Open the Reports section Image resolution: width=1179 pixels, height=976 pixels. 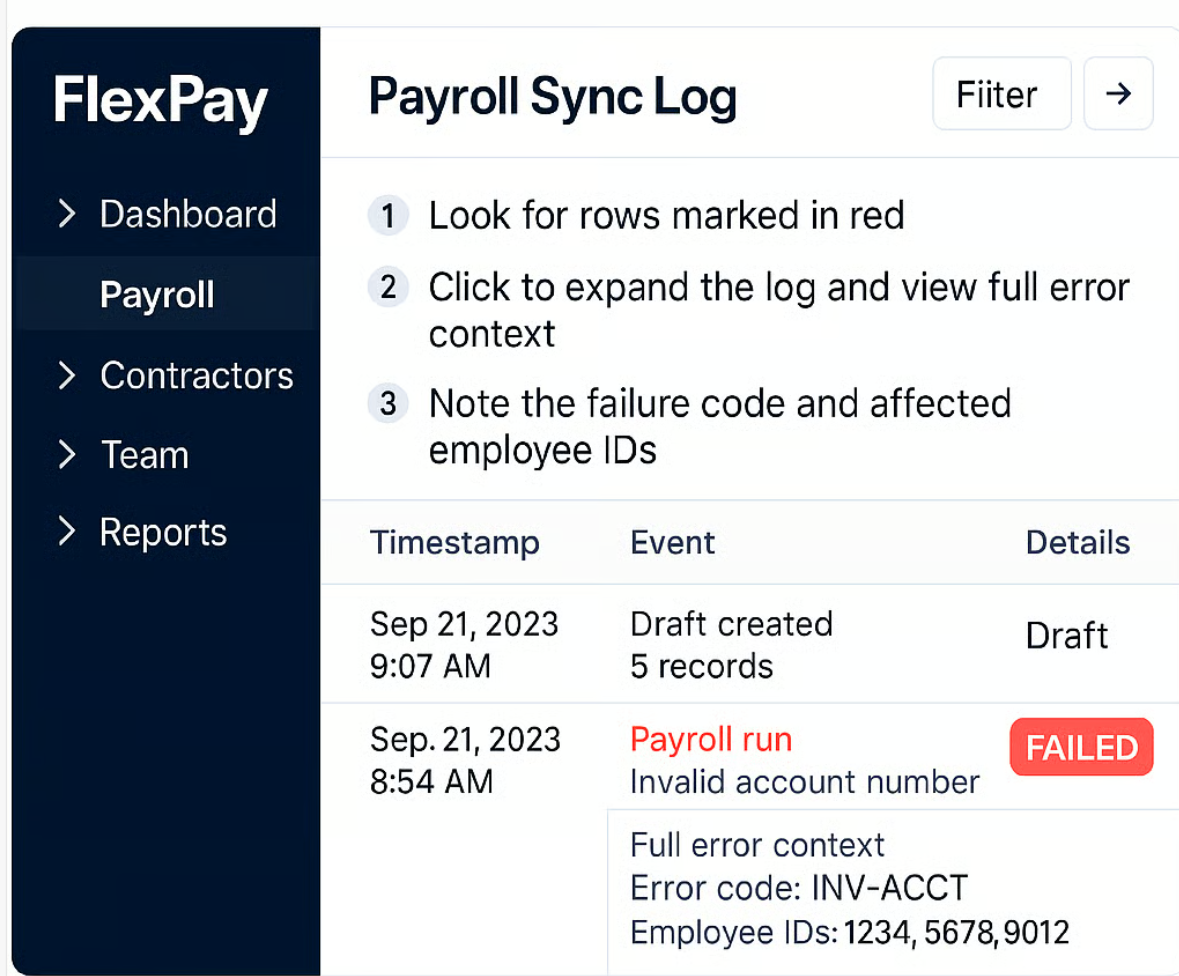163,532
